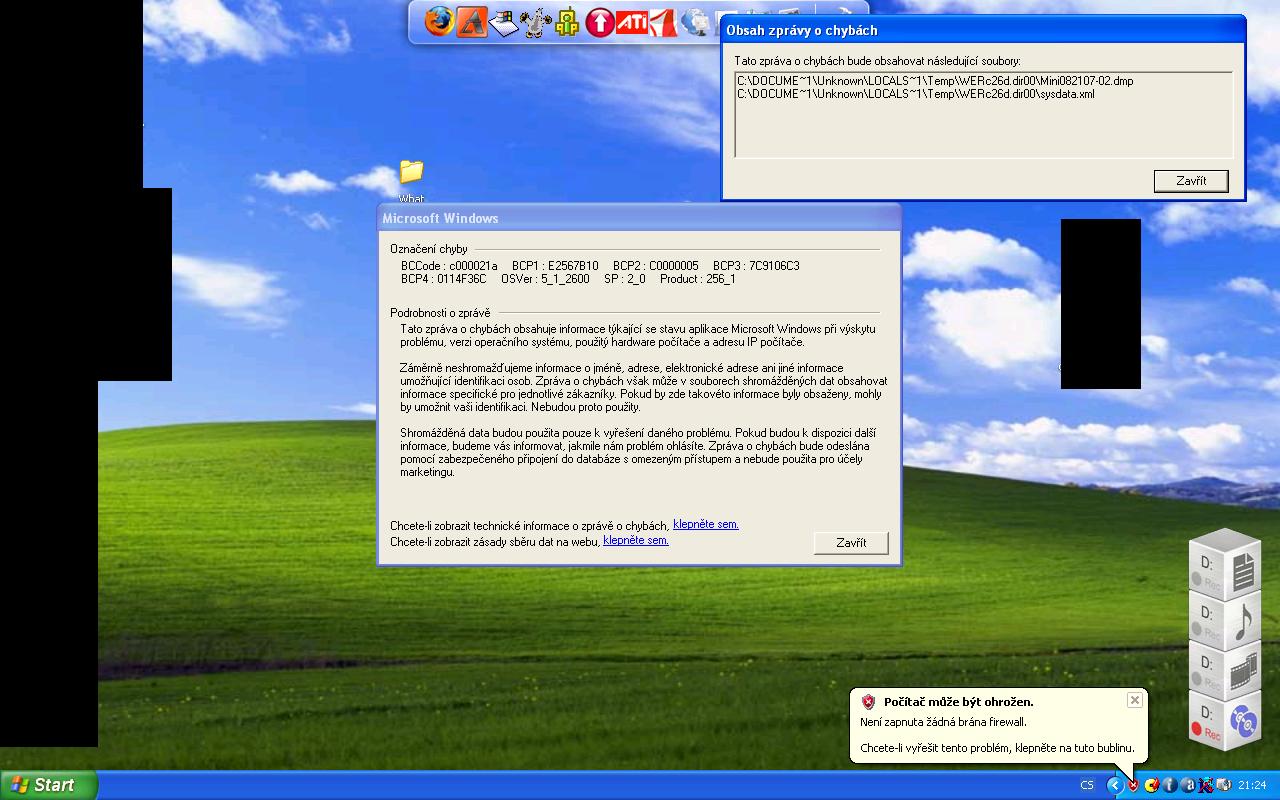Click the red up-arrow icon in the dock

(x=599, y=22)
